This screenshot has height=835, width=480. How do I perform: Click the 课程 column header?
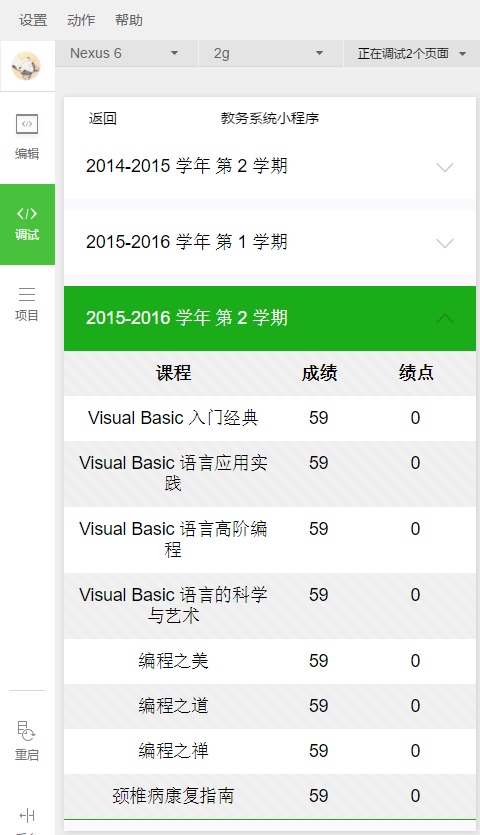click(173, 373)
